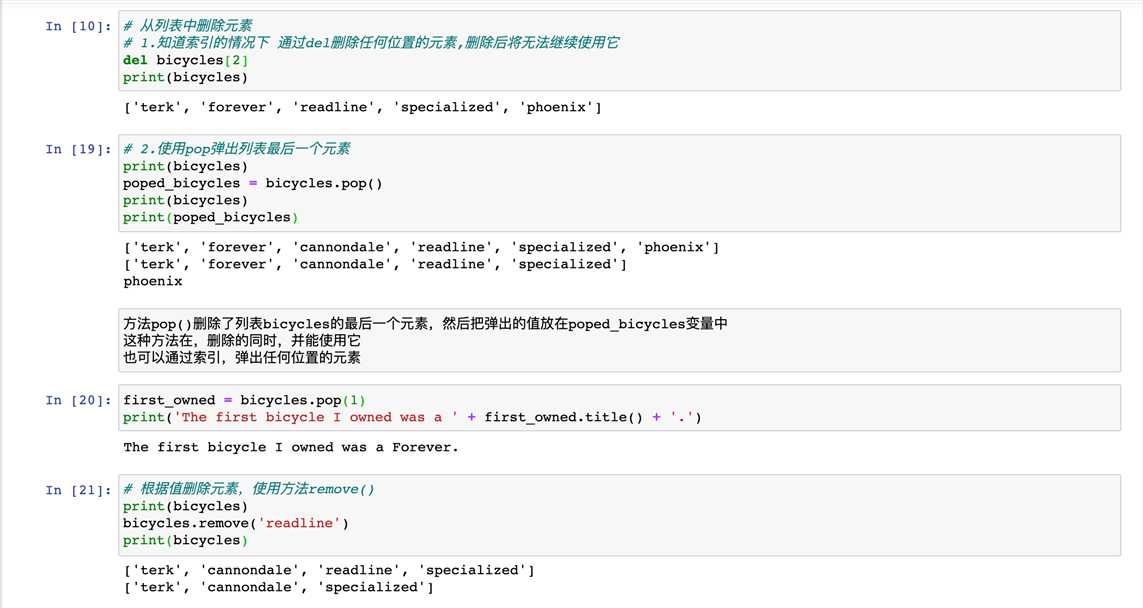Click the bicycles.remove('readline') code line
This screenshot has height=608, width=1143.
tap(236, 523)
